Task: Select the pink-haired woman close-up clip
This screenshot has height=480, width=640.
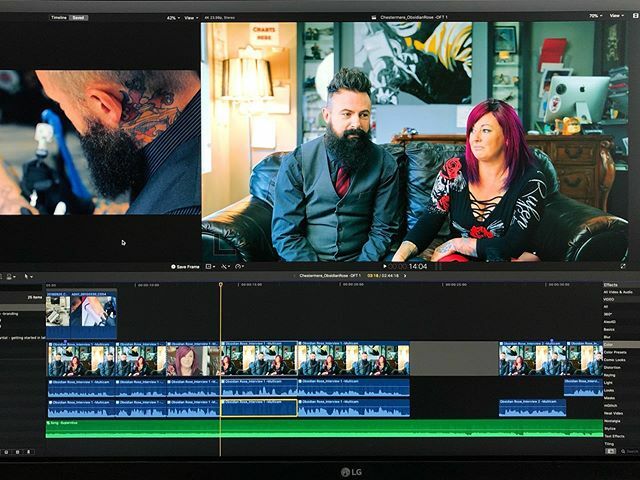Action: pos(193,359)
